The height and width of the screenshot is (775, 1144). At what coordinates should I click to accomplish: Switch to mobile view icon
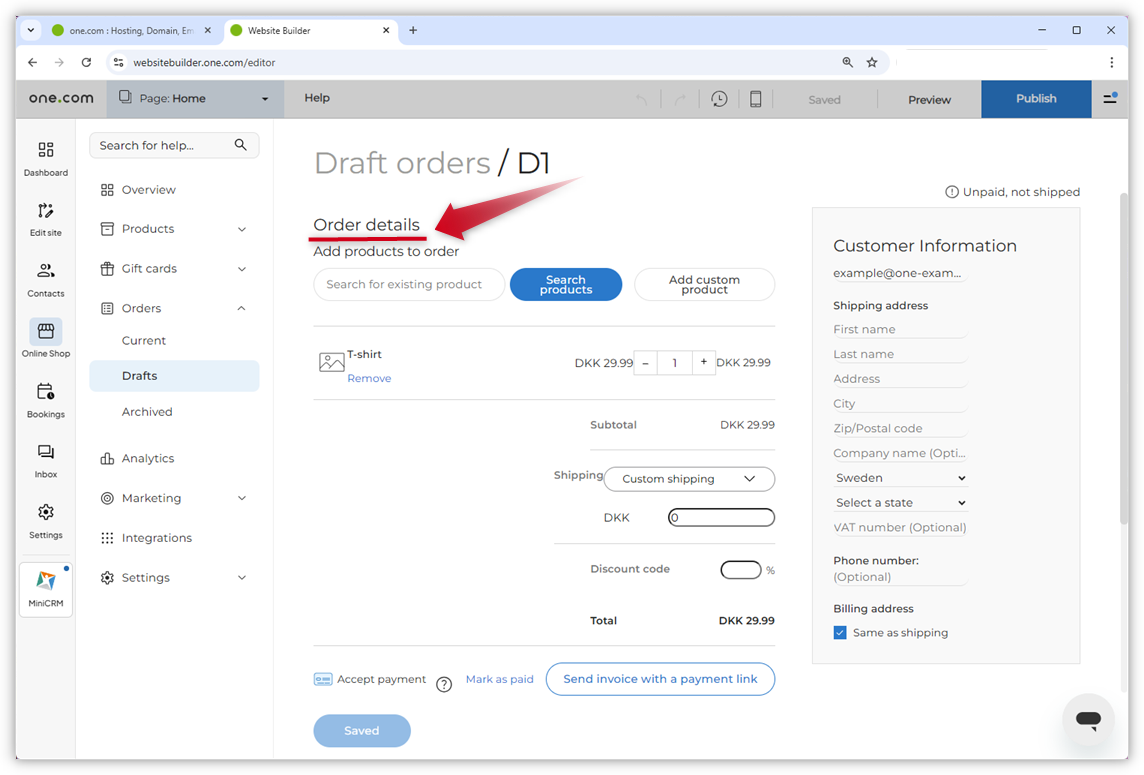(x=756, y=99)
